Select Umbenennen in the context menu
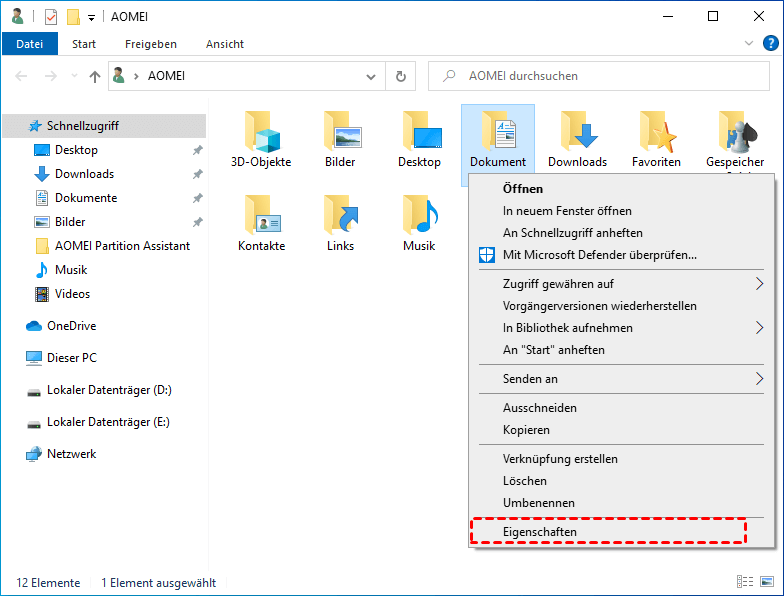This screenshot has height=596, width=784. coord(538,503)
